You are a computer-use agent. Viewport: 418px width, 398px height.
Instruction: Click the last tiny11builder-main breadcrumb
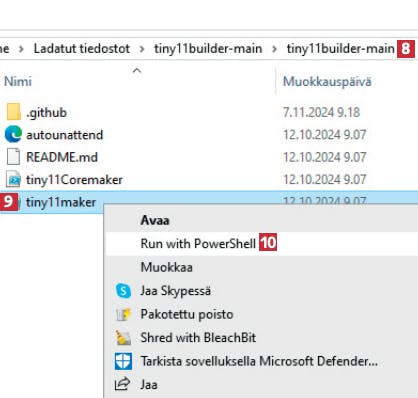[341, 49]
